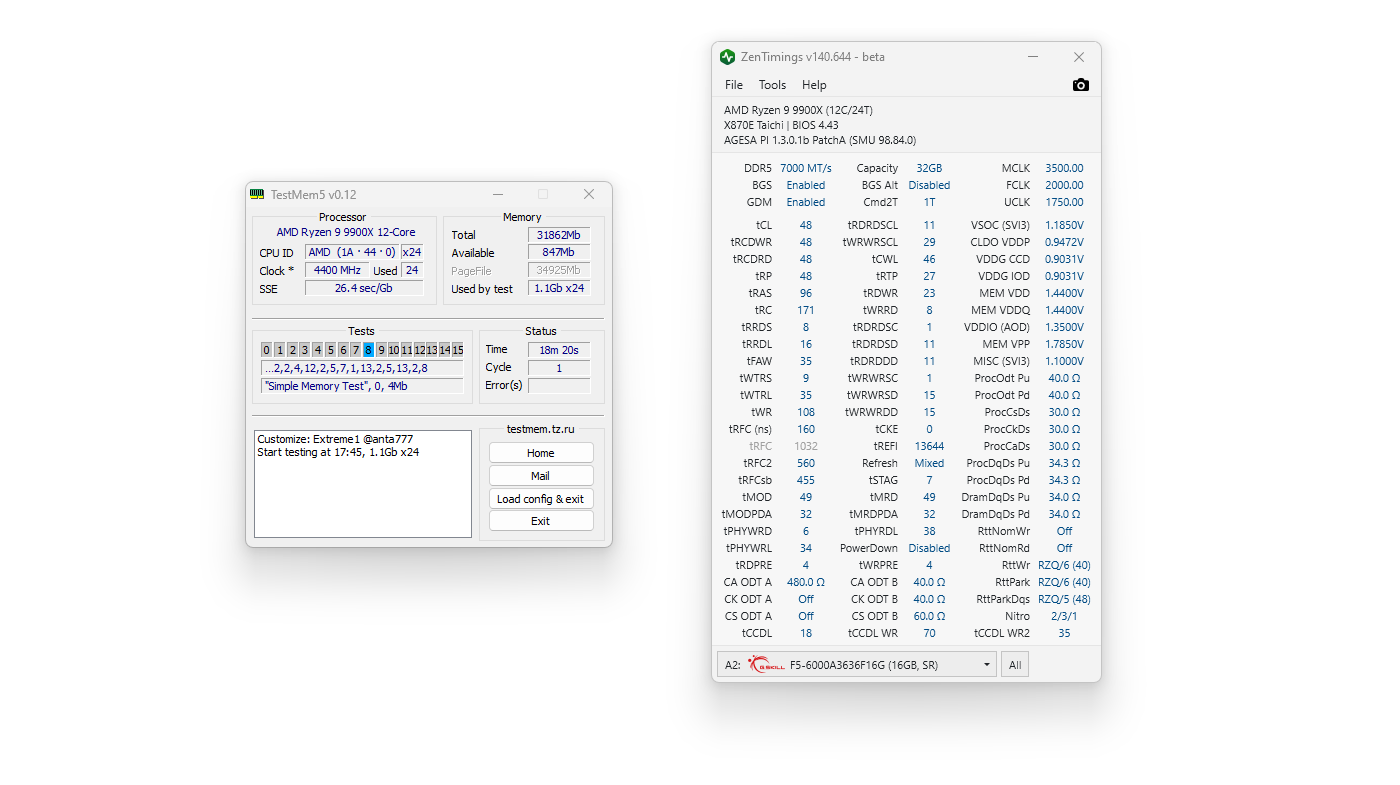
Task: Click the TestMem5 memory chip title icon
Action: pos(257,194)
